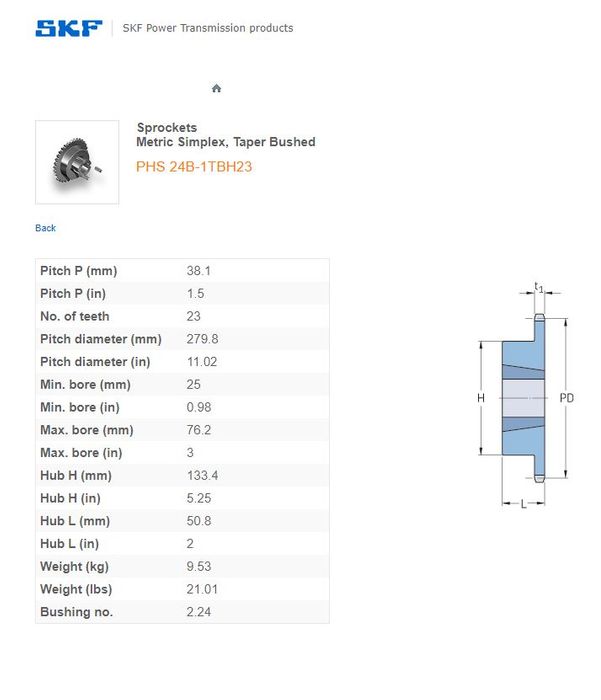Screen dimensions: 601x700
Task: Click the Pitch diameter (mm) value 279.8
Action: [202, 339]
